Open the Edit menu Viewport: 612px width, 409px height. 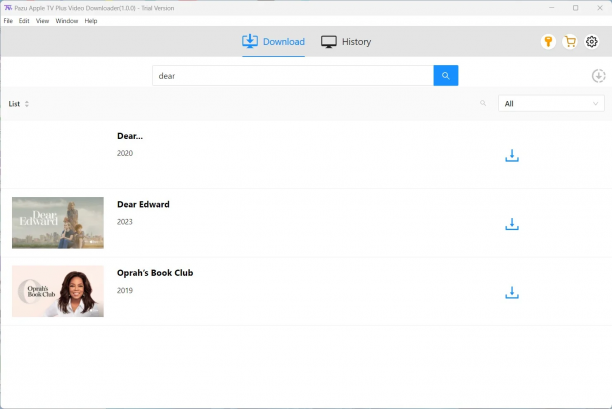[24, 21]
